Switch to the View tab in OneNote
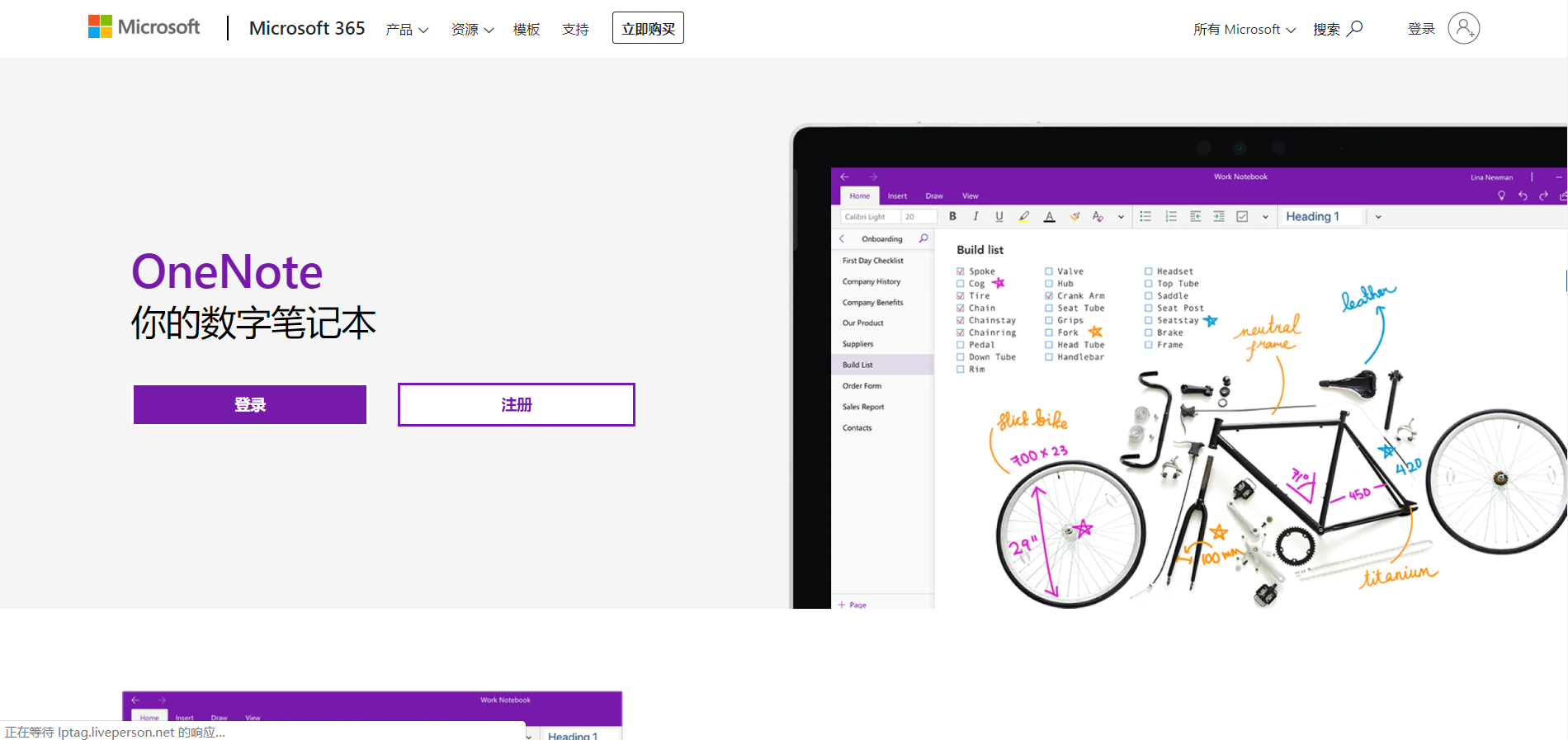 point(971,196)
